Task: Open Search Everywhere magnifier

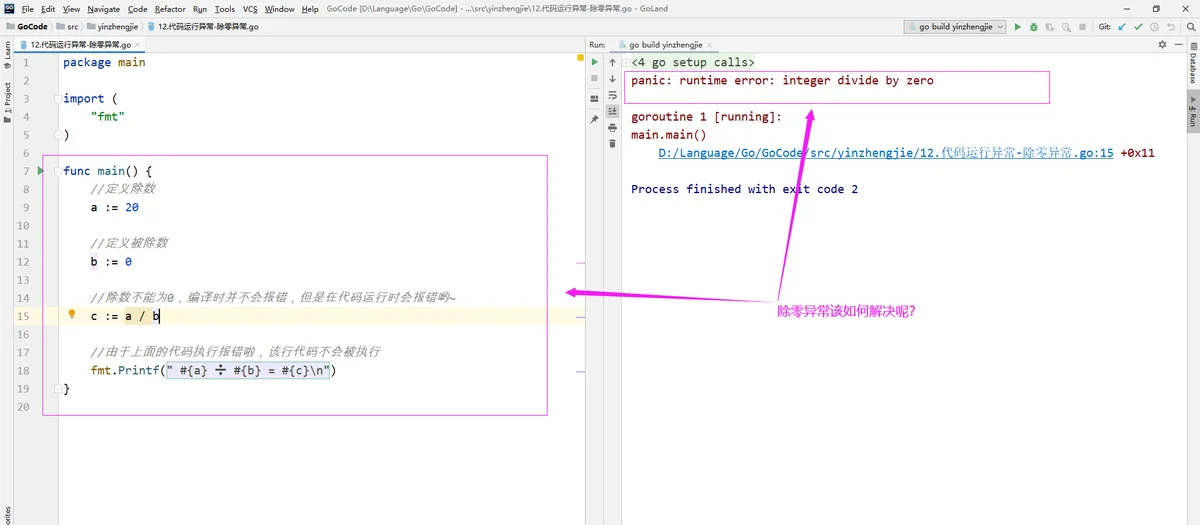Action: 1191,27
